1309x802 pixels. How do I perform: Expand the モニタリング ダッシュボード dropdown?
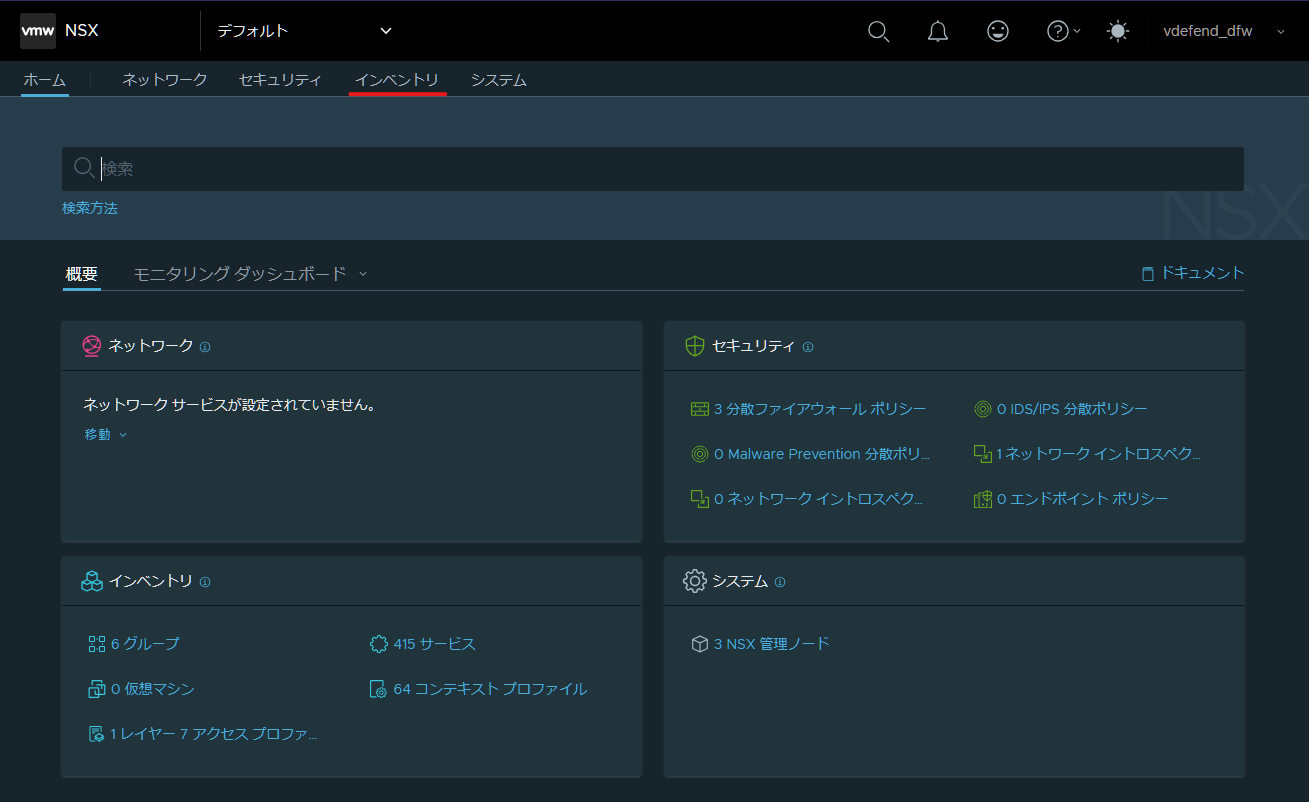click(x=250, y=273)
